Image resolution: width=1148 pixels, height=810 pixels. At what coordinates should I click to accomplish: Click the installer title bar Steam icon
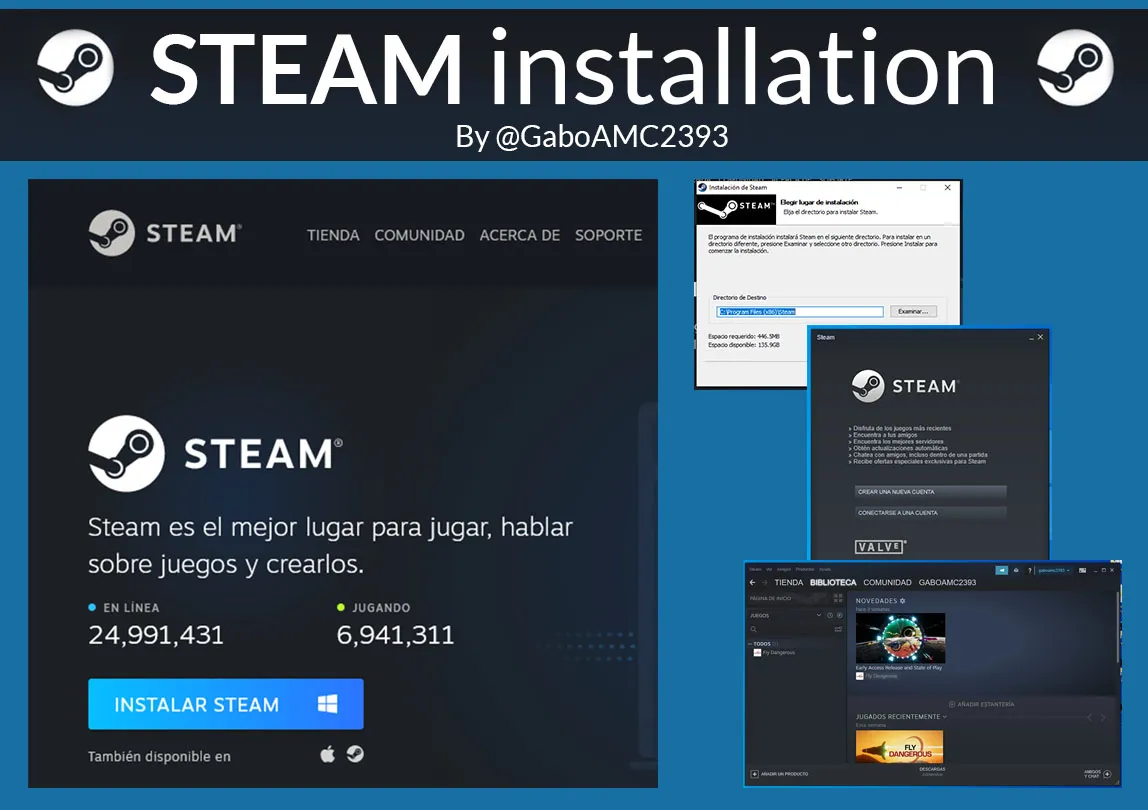(x=703, y=187)
